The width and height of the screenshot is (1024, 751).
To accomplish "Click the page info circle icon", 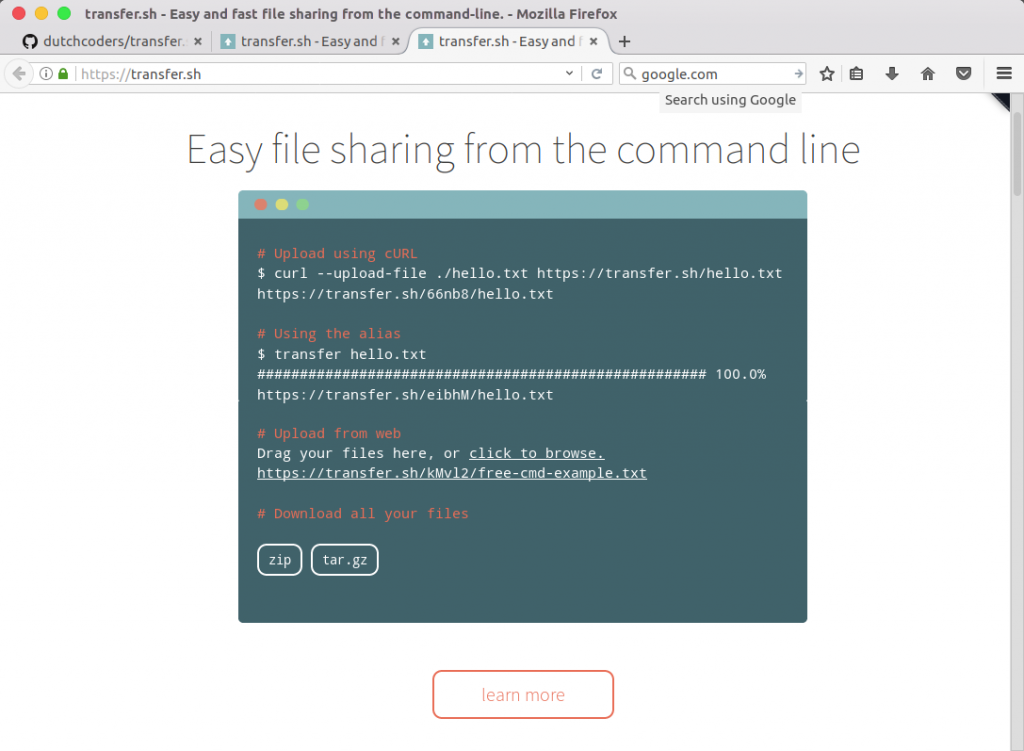I will (48, 73).
